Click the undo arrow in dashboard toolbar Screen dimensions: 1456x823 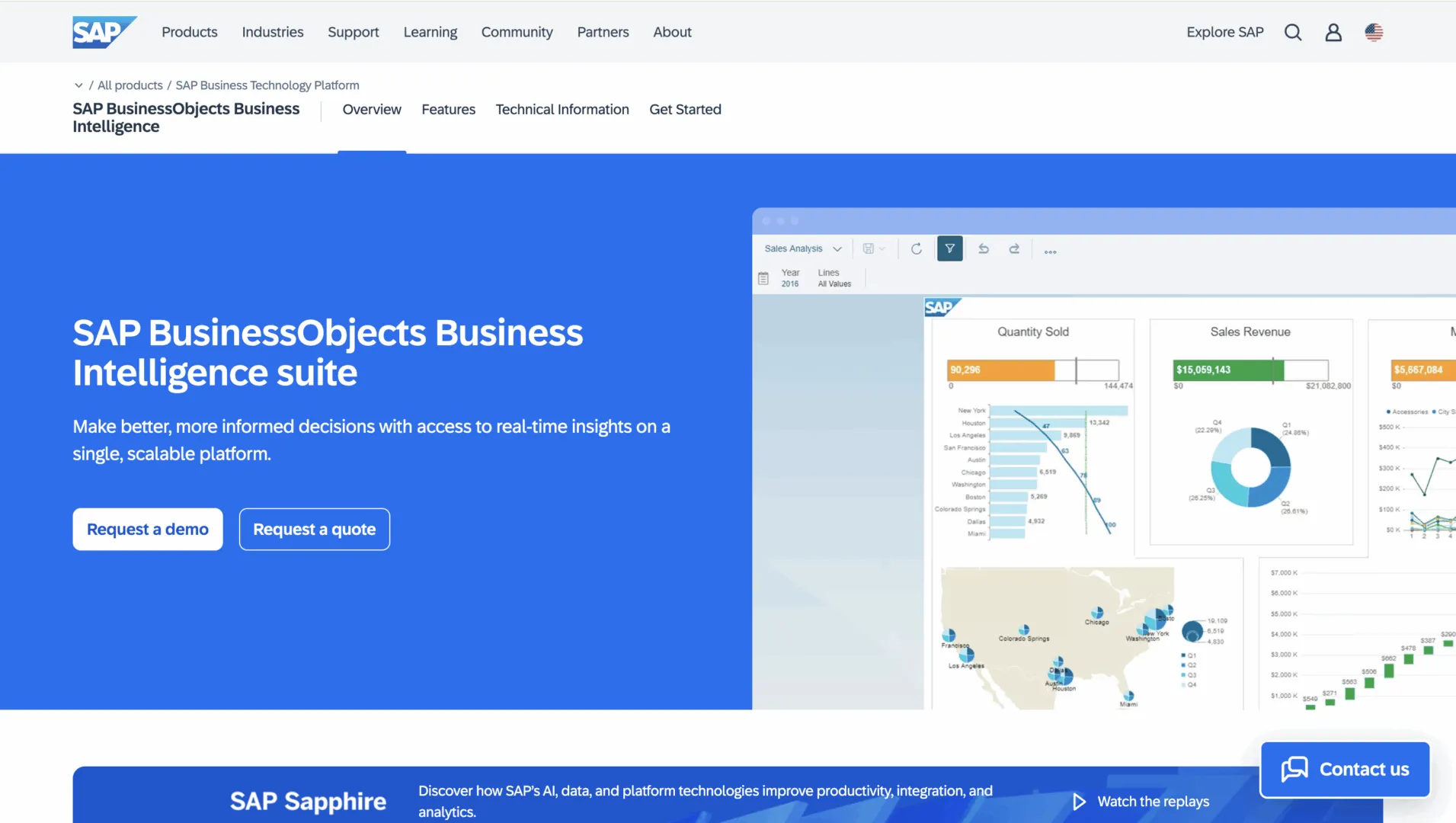(x=984, y=248)
